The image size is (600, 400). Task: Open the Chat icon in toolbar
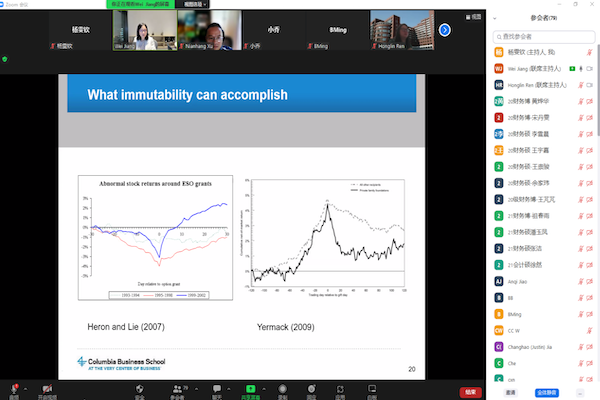click(x=218, y=387)
